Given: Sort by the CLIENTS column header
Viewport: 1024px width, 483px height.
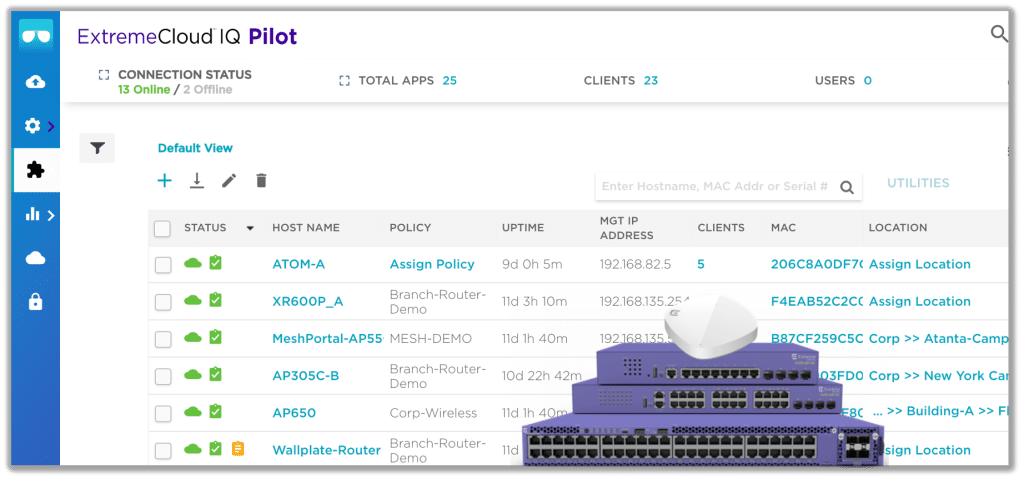Looking at the screenshot, I should (721, 228).
